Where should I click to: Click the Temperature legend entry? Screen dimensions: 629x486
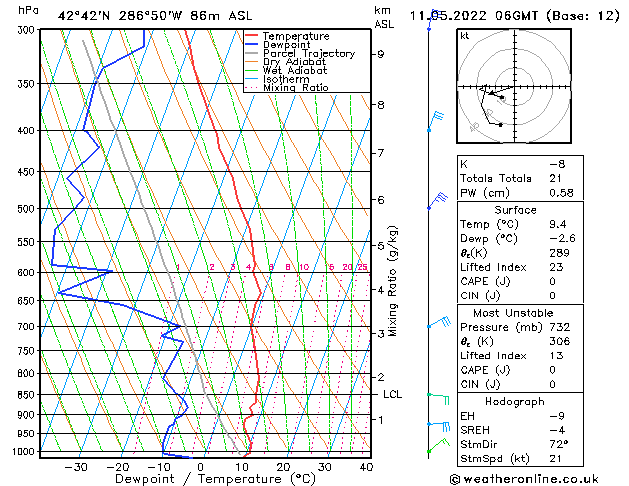(296, 36)
